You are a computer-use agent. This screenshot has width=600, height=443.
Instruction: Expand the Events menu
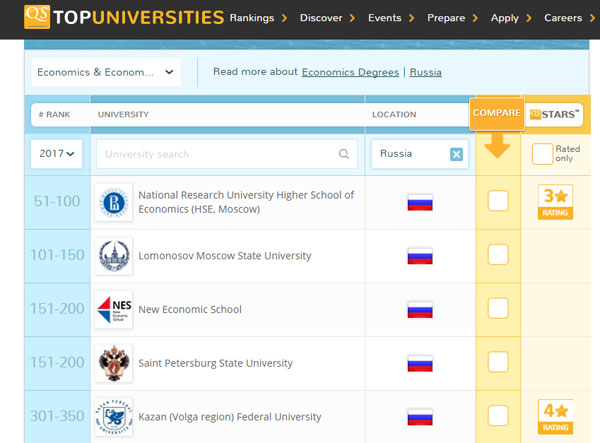(x=391, y=18)
